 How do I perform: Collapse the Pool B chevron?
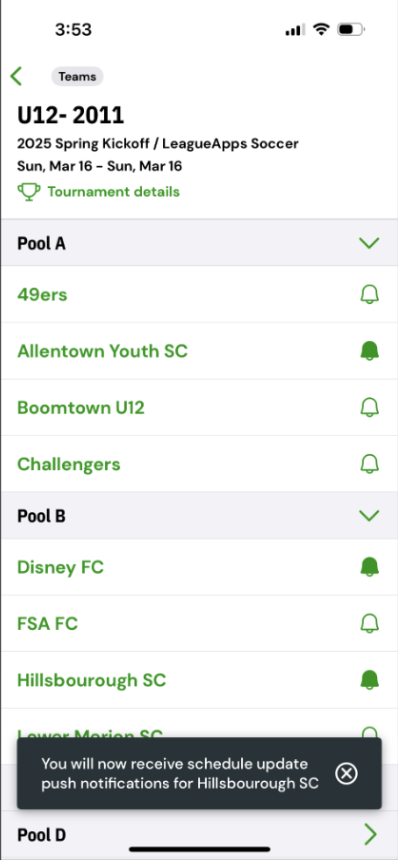pyautogui.click(x=369, y=516)
